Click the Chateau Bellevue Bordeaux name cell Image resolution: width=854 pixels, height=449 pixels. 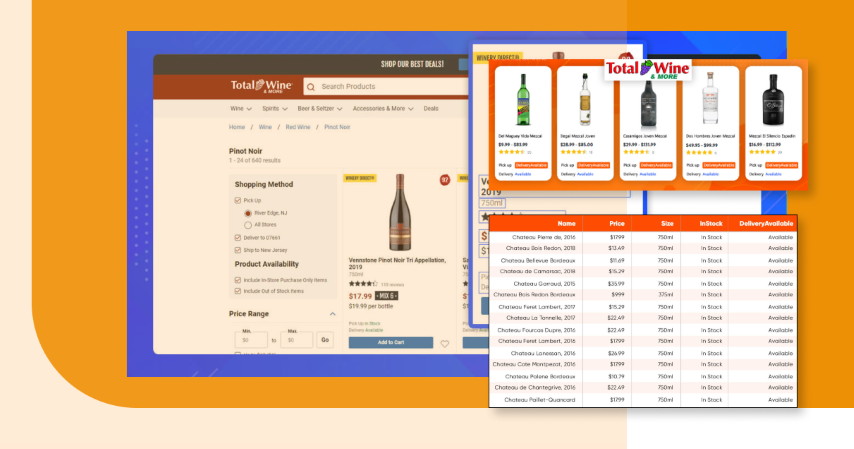pos(538,260)
